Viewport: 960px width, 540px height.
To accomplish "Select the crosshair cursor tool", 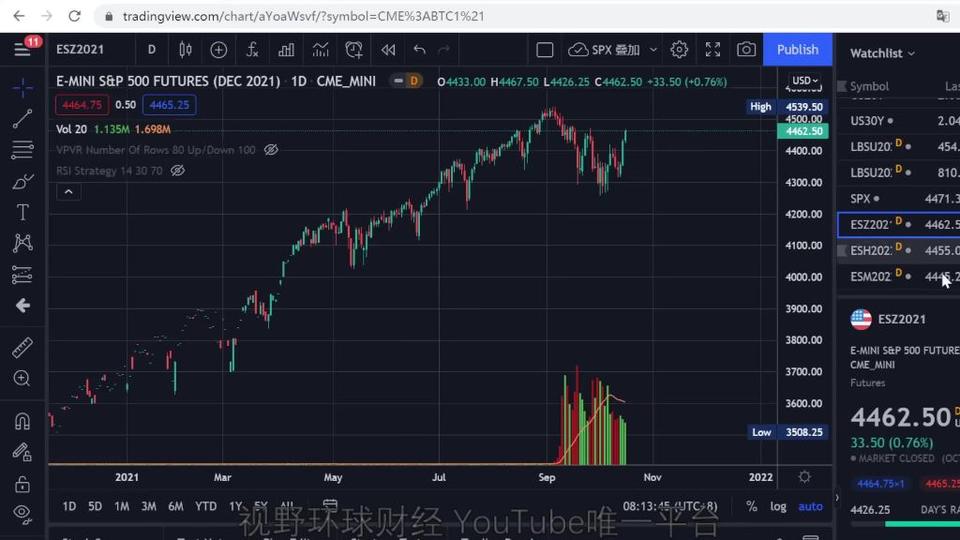I will pos(23,88).
